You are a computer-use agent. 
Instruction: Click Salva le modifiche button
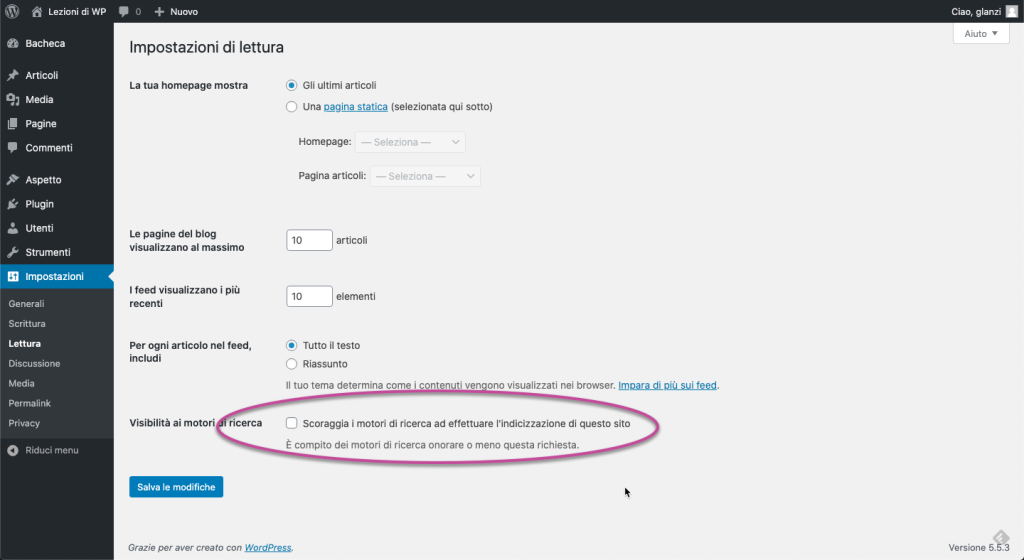[176, 487]
